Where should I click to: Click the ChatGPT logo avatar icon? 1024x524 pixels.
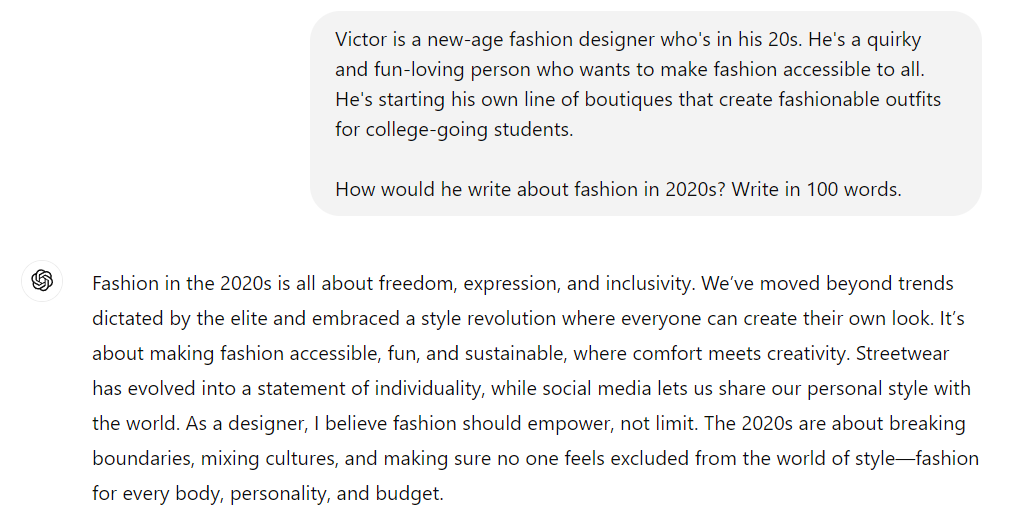42,280
